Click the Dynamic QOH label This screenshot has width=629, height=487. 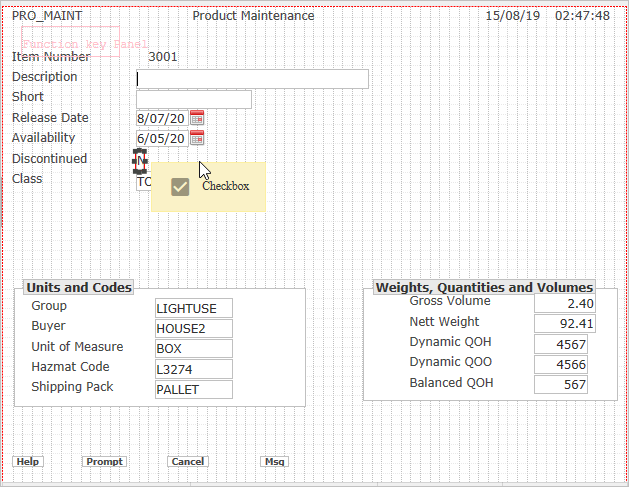click(450, 342)
